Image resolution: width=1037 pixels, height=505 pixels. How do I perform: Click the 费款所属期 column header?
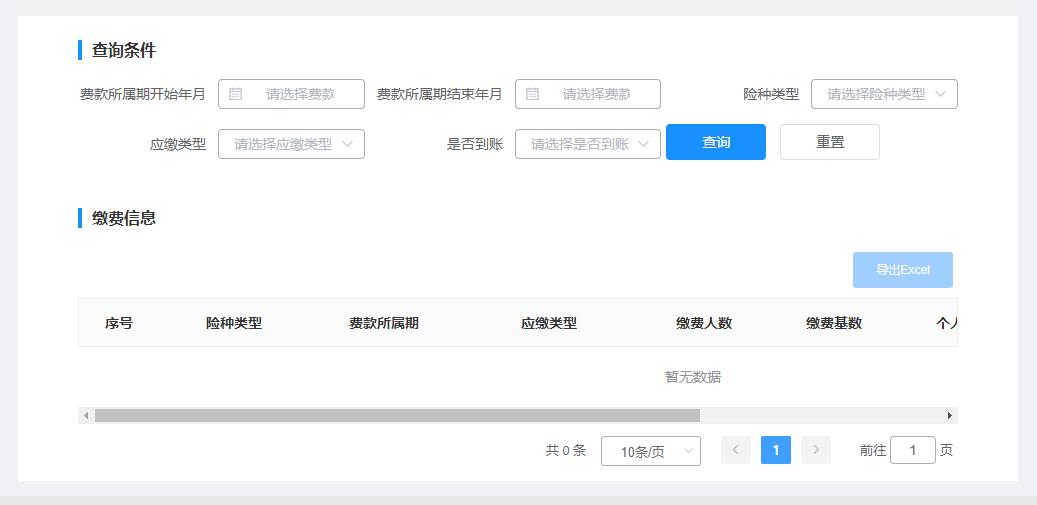pos(384,323)
